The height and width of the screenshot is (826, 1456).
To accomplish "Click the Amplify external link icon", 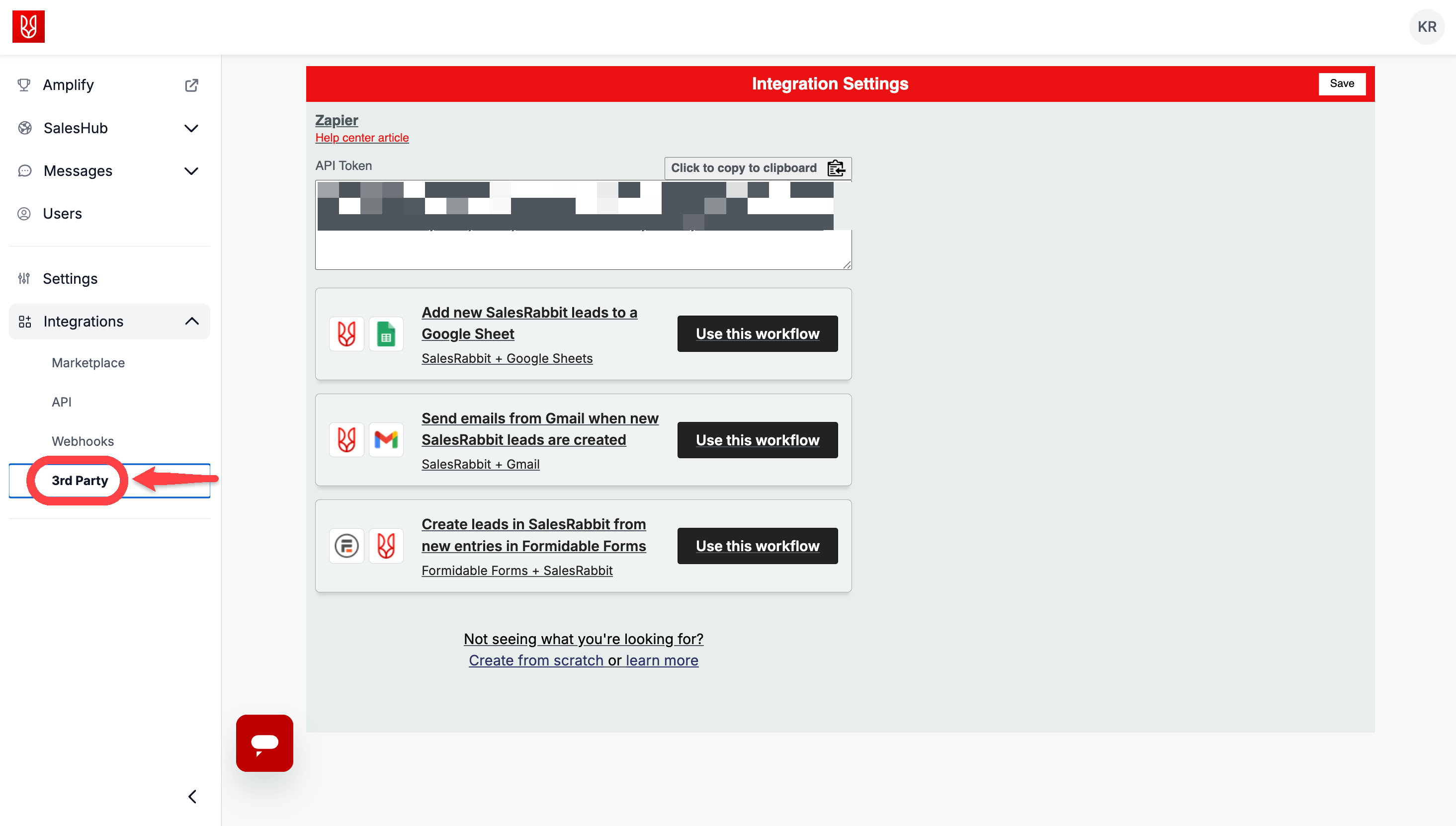I will tap(191, 85).
